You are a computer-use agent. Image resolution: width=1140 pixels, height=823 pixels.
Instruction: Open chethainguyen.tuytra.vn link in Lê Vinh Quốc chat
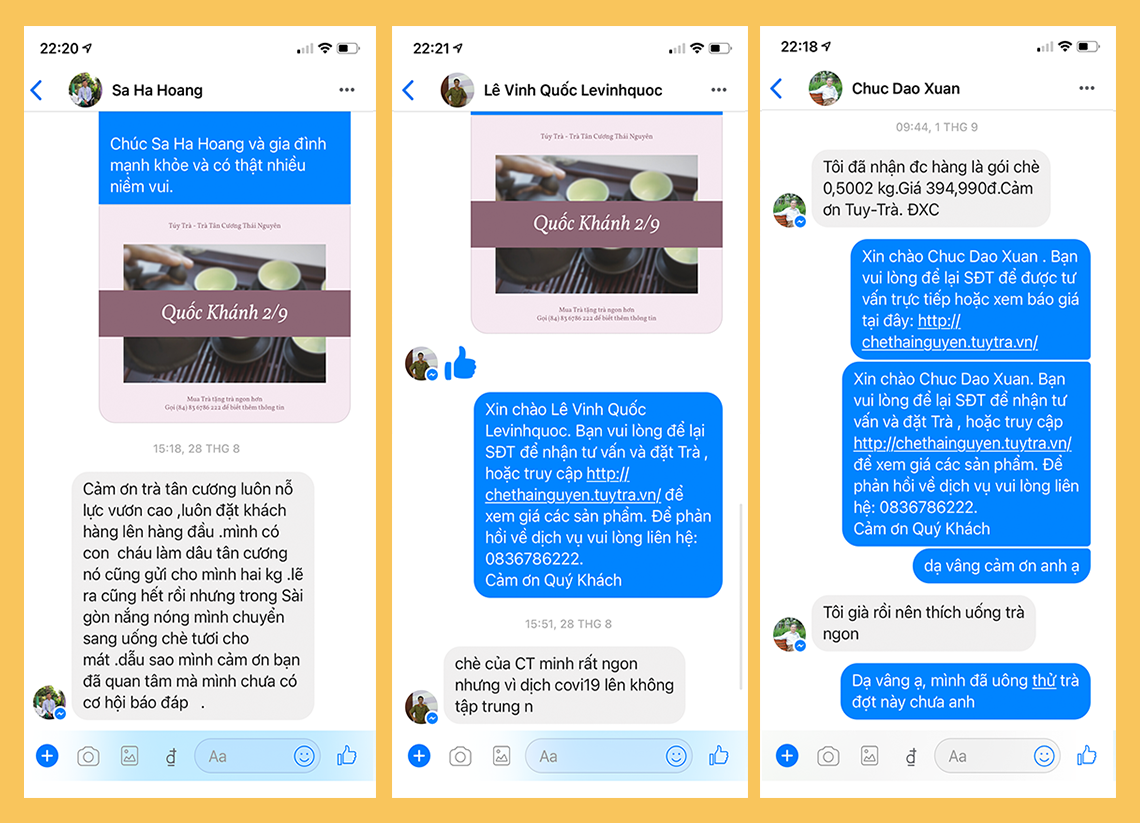(573, 484)
